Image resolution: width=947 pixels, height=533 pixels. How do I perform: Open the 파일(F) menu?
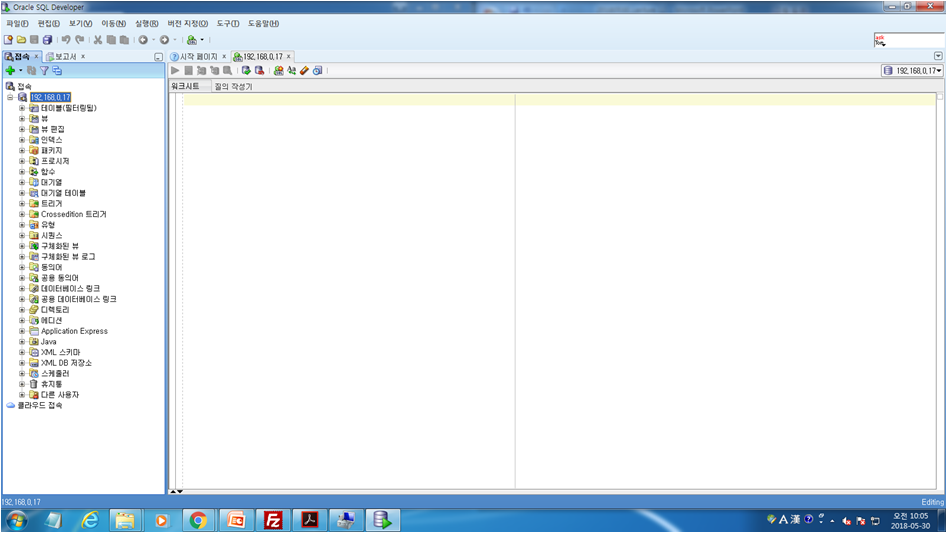pyautogui.click(x=17, y=24)
